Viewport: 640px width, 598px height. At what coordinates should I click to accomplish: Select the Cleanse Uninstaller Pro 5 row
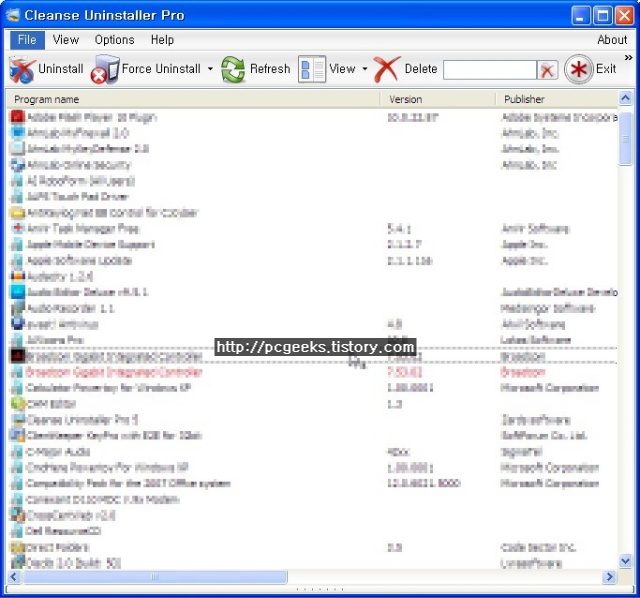[x=313, y=420]
